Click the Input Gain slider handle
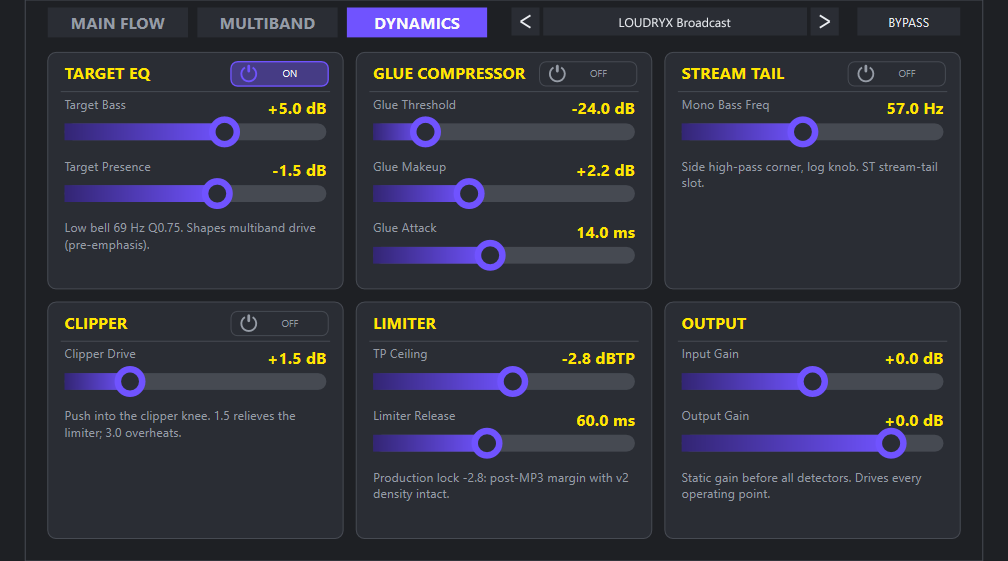1008x561 pixels. point(813,382)
